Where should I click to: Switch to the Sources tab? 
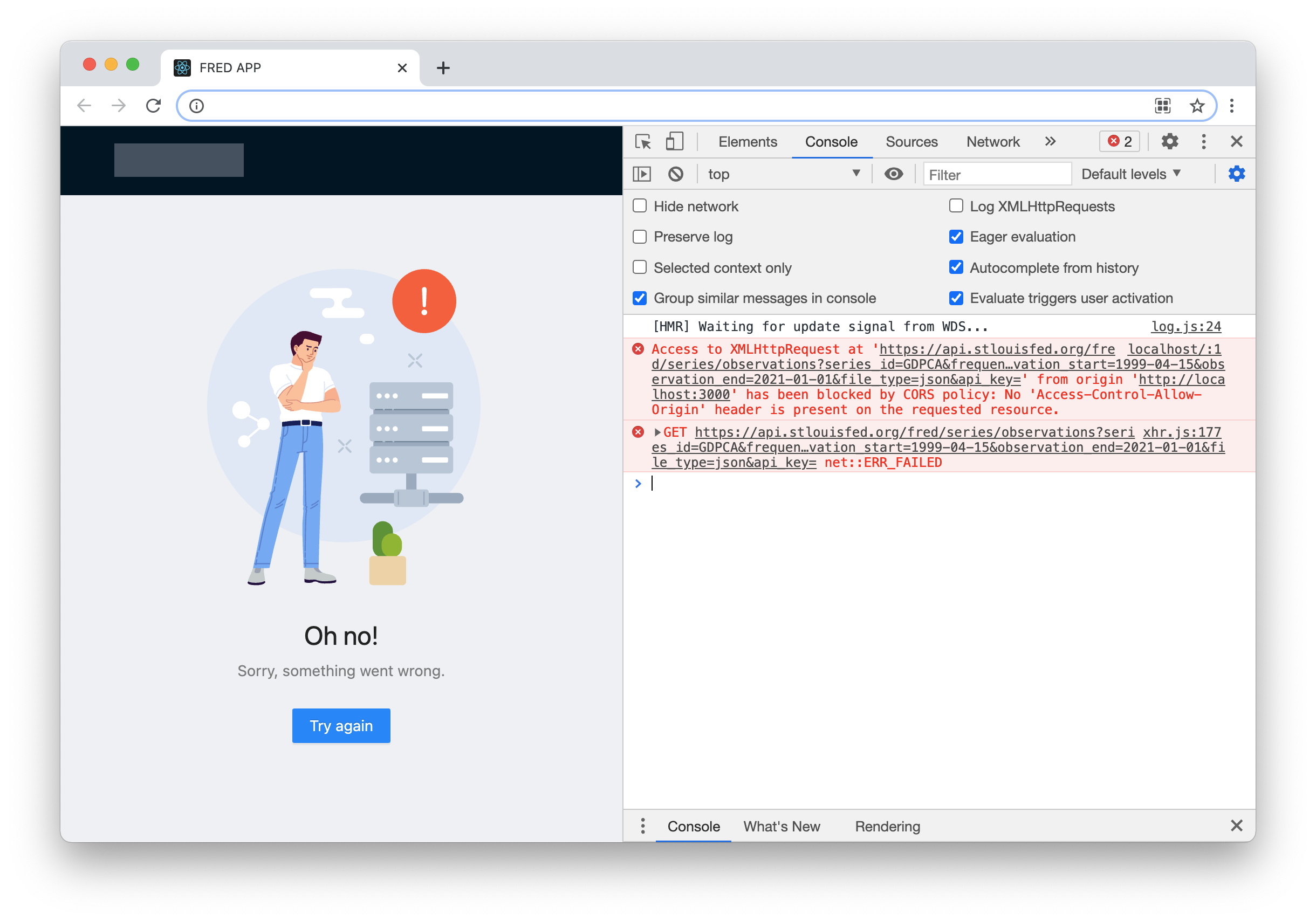pyautogui.click(x=911, y=142)
